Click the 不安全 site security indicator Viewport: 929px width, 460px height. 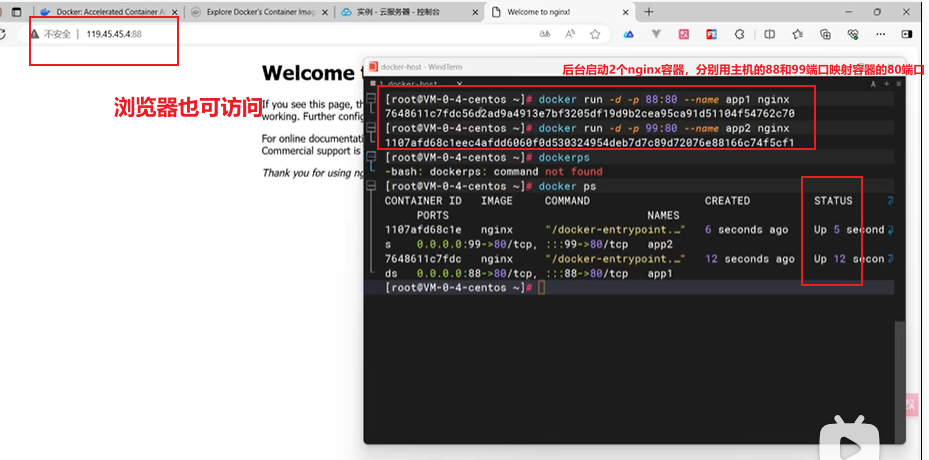pyautogui.click(x=51, y=34)
